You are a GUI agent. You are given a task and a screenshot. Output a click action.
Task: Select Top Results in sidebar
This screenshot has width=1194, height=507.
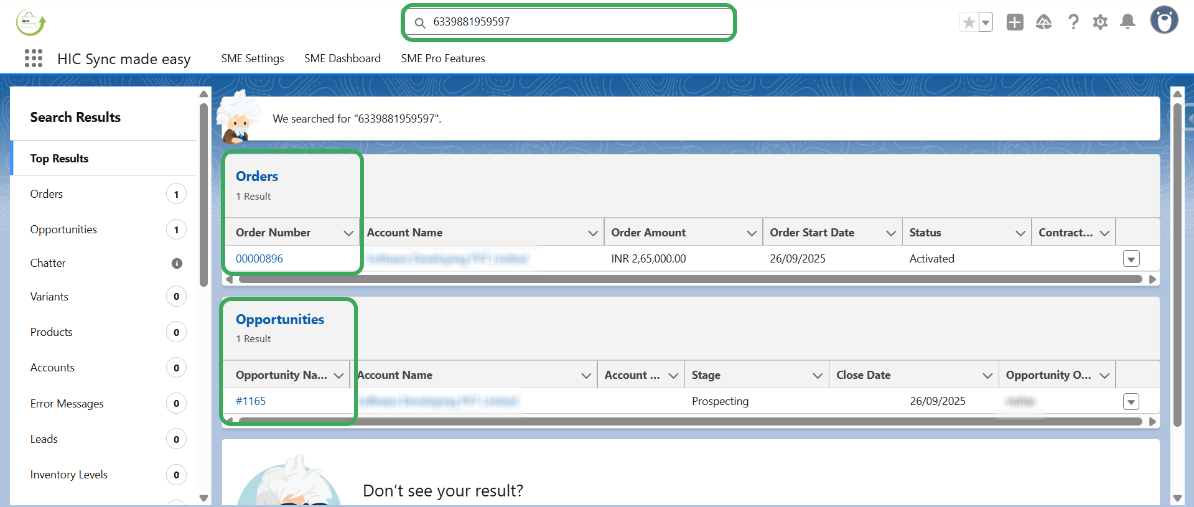pos(104,158)
